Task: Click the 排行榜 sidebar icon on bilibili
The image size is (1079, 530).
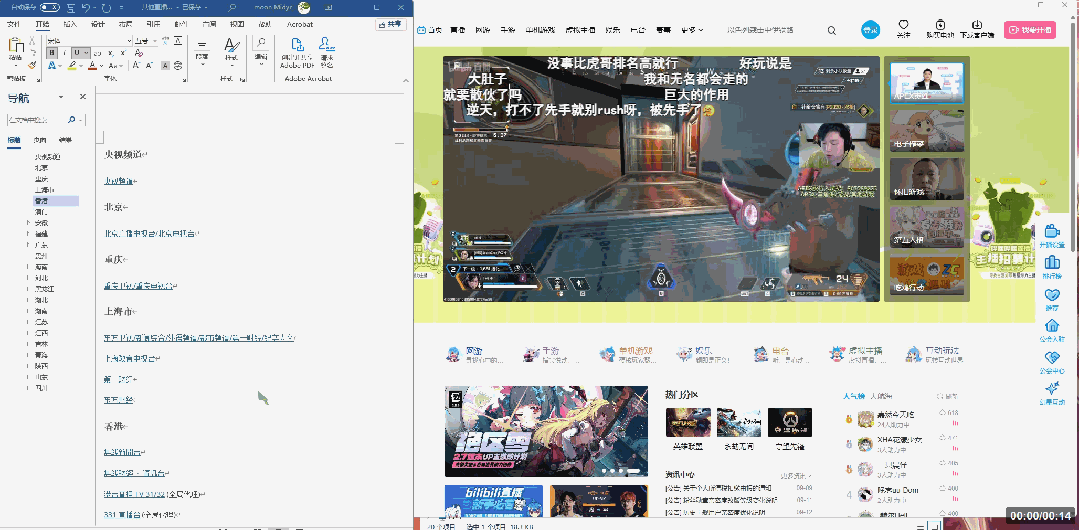Action: point(1051,262)
